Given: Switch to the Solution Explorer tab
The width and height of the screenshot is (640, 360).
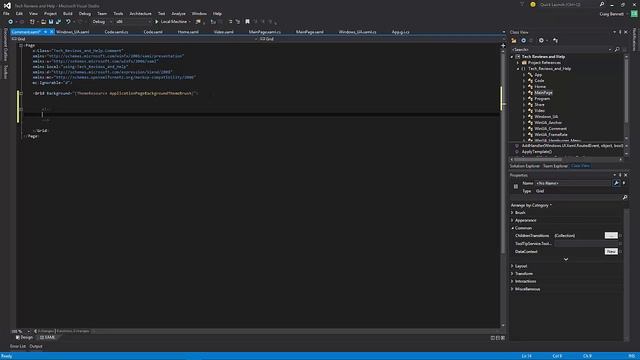Looking at the screenshot, I should (x=524, y=166).
